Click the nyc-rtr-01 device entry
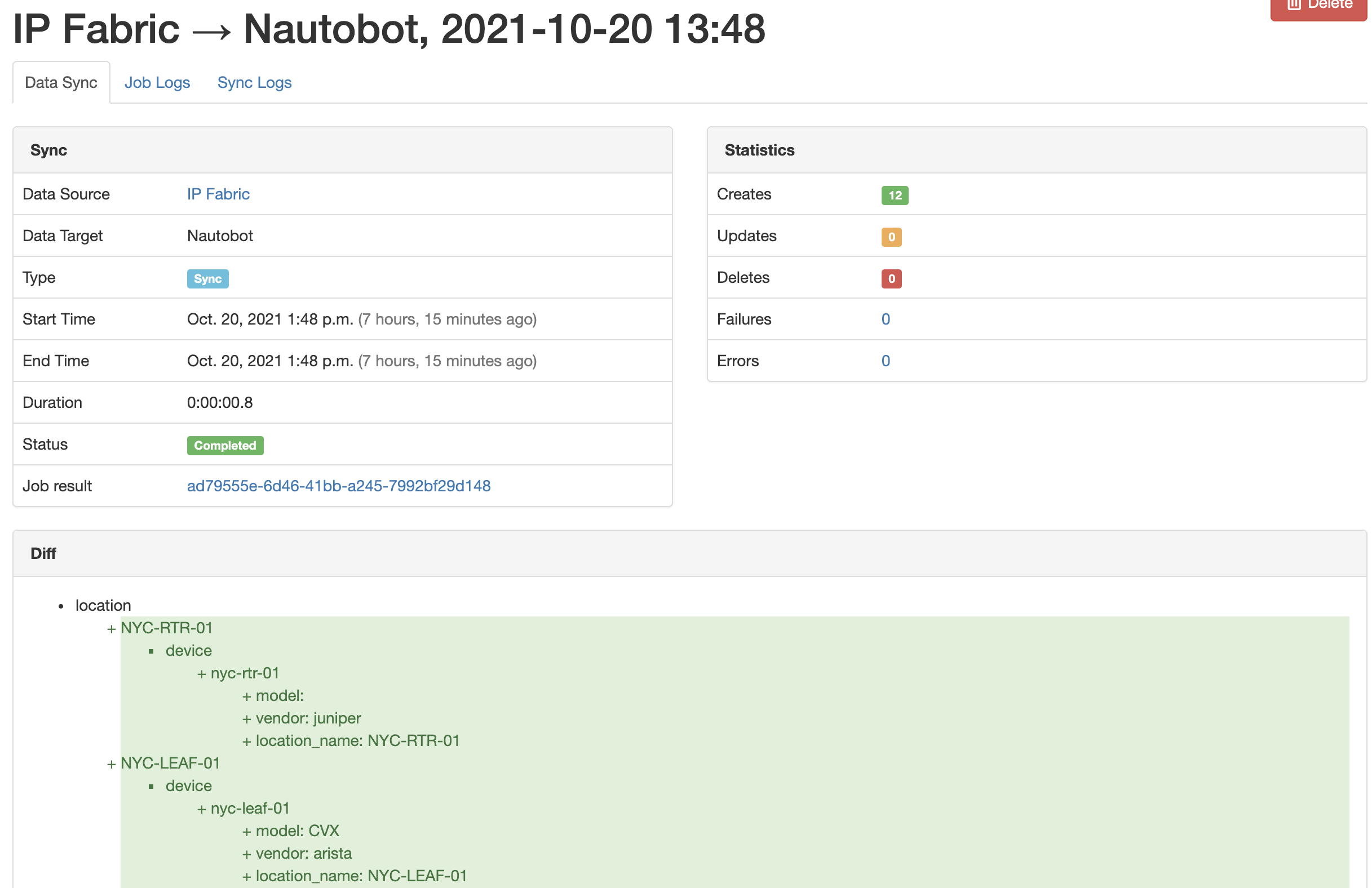The image size is (1372, 888). click(245, 673)
